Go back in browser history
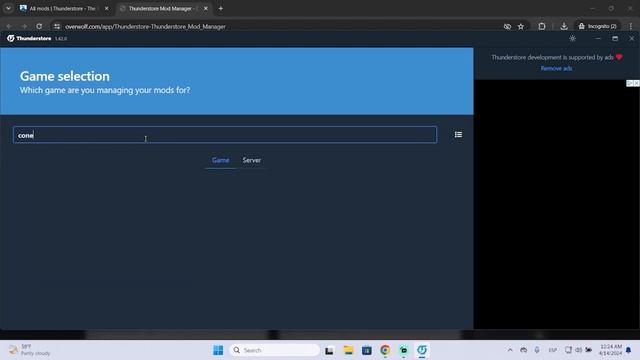Screen dimensions: 640x360 9,26
